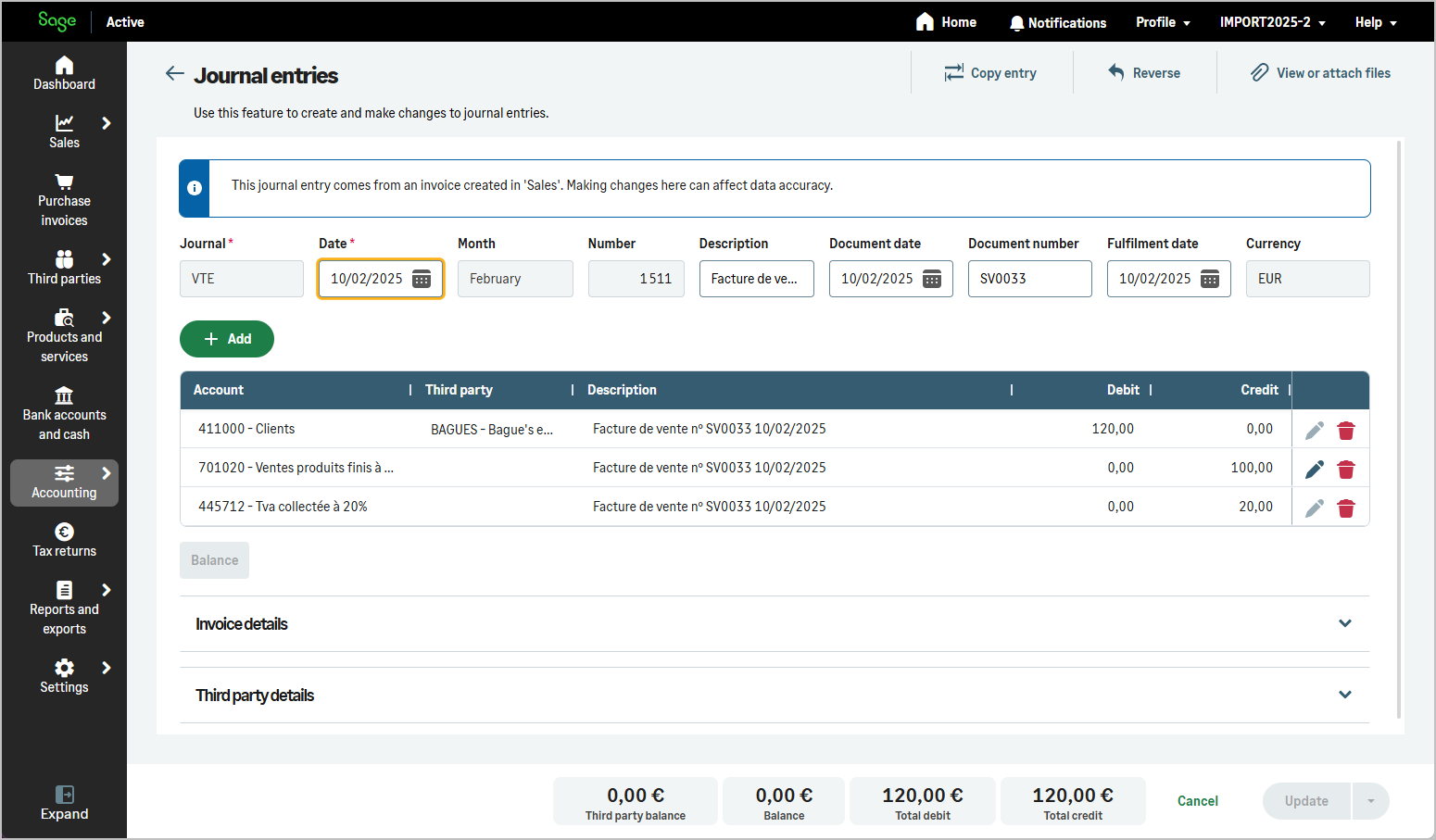This screenshot has width=1436, height=840.
Task: Click the info icon in the banner
Action: (x=195, y=188)
